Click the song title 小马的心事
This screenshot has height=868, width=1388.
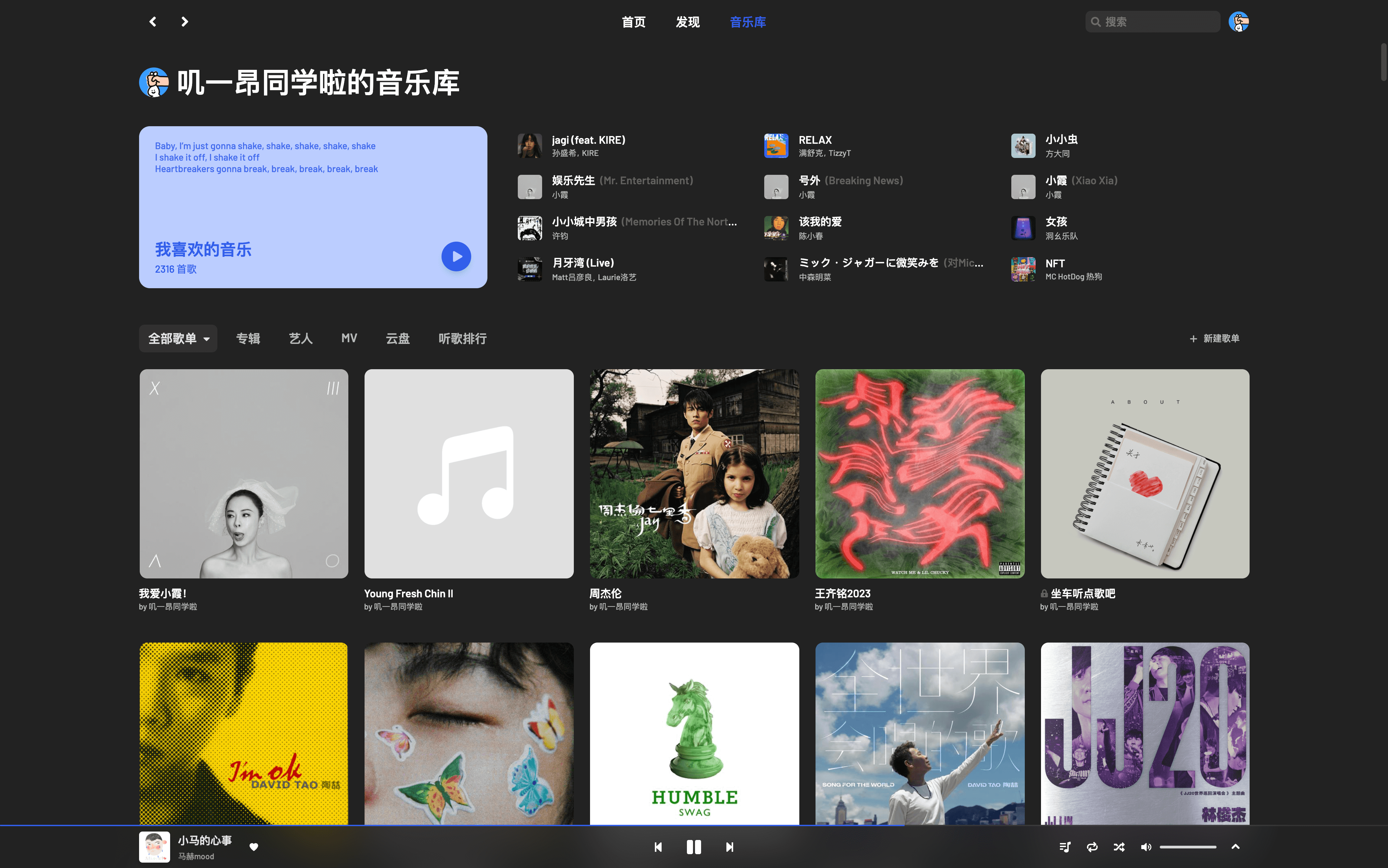[x=205, y=840]
